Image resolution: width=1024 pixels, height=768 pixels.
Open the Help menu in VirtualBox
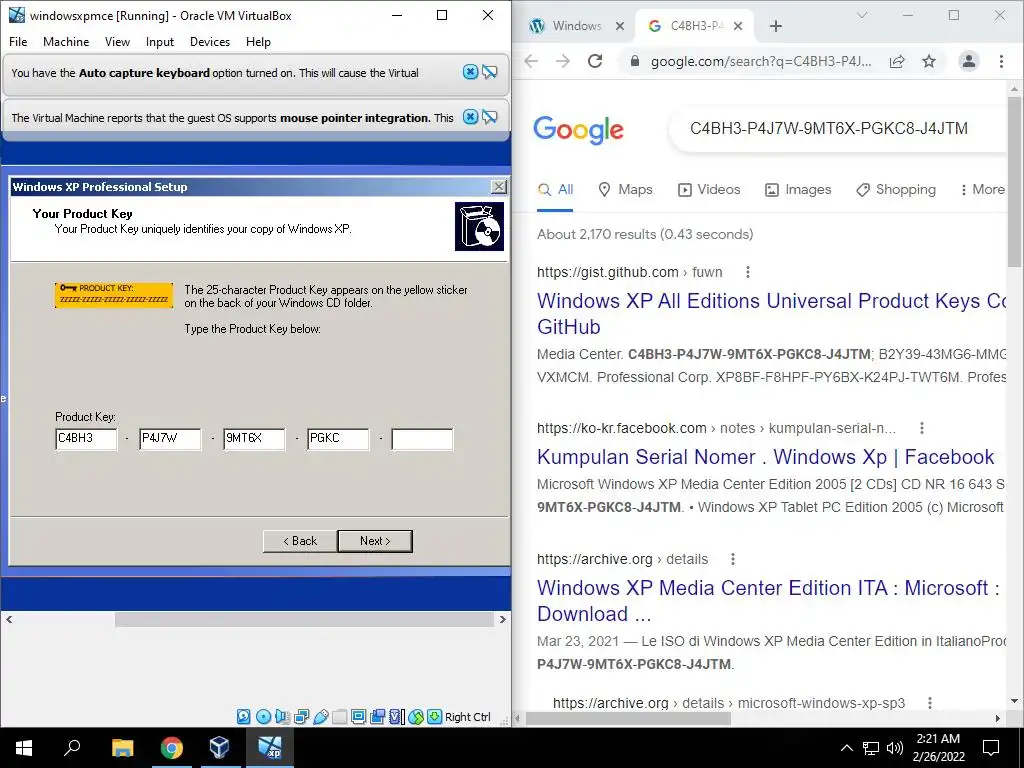click(259, 42)
